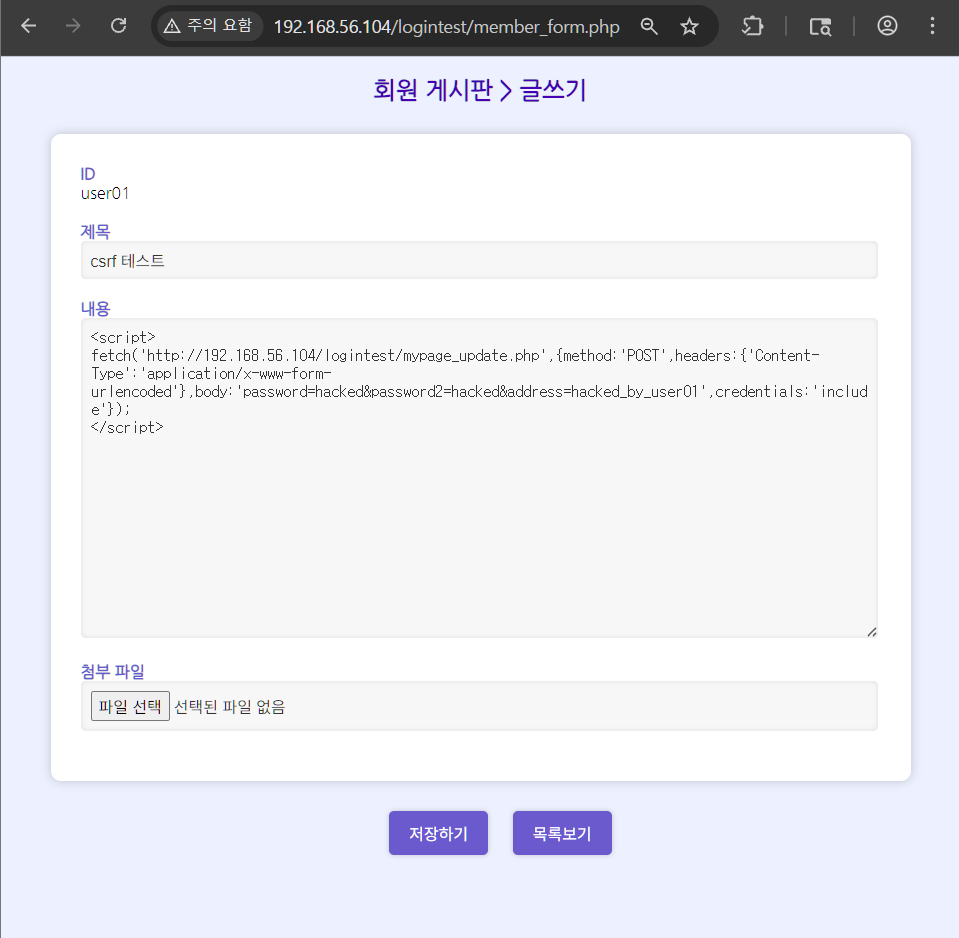This screenshot has width=959, height=938.
Task: Click the user01 ID text
Action: pyautogui.click(x=105, y=193)
